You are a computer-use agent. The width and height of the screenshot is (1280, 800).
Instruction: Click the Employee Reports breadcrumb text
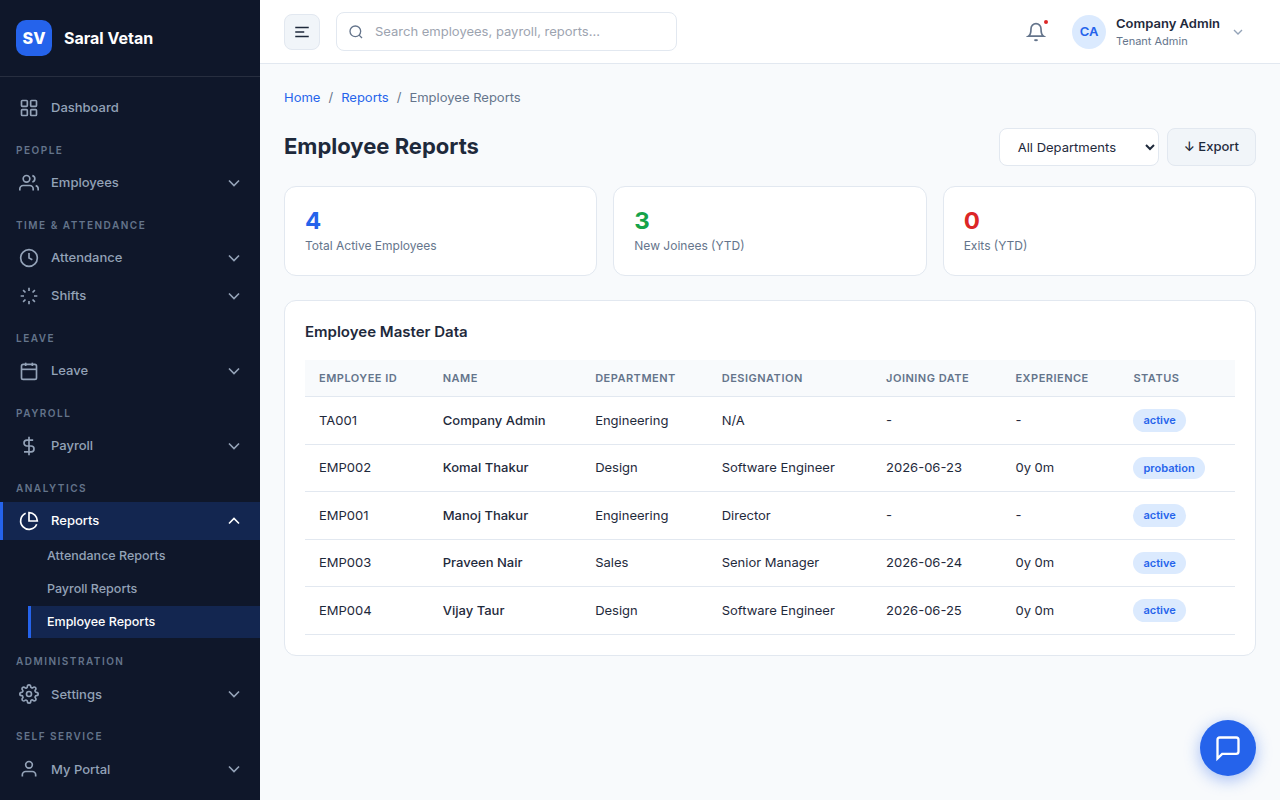coord(465,98)
